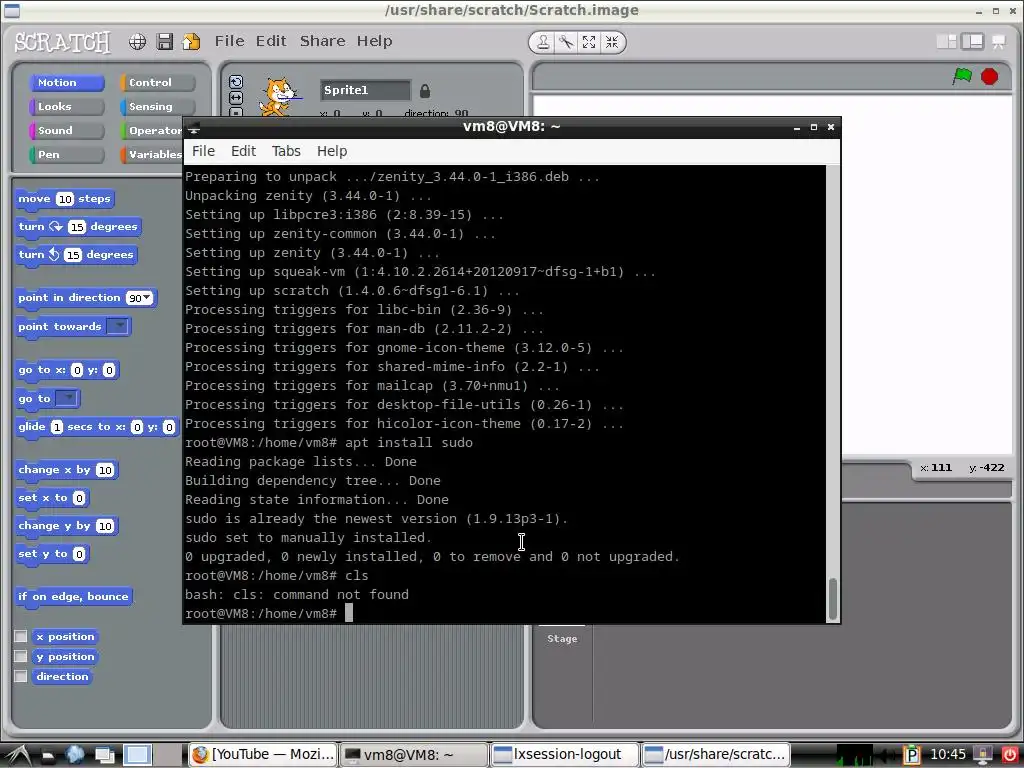
Task: Switch to lxsession-logout taskbar window
Action: coord(564,755)
